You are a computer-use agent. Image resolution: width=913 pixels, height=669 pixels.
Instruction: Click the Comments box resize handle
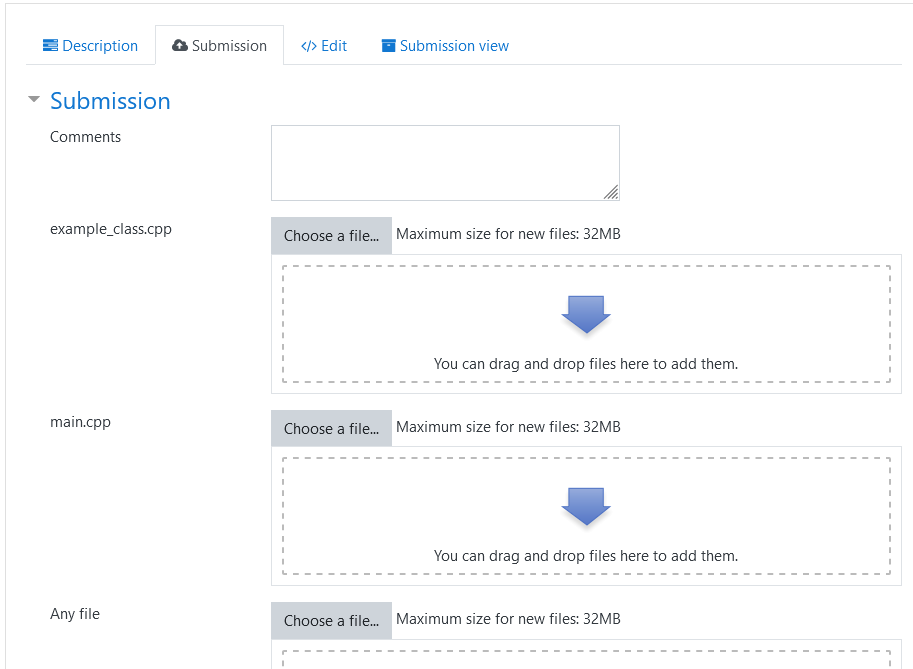click(611, 192)
